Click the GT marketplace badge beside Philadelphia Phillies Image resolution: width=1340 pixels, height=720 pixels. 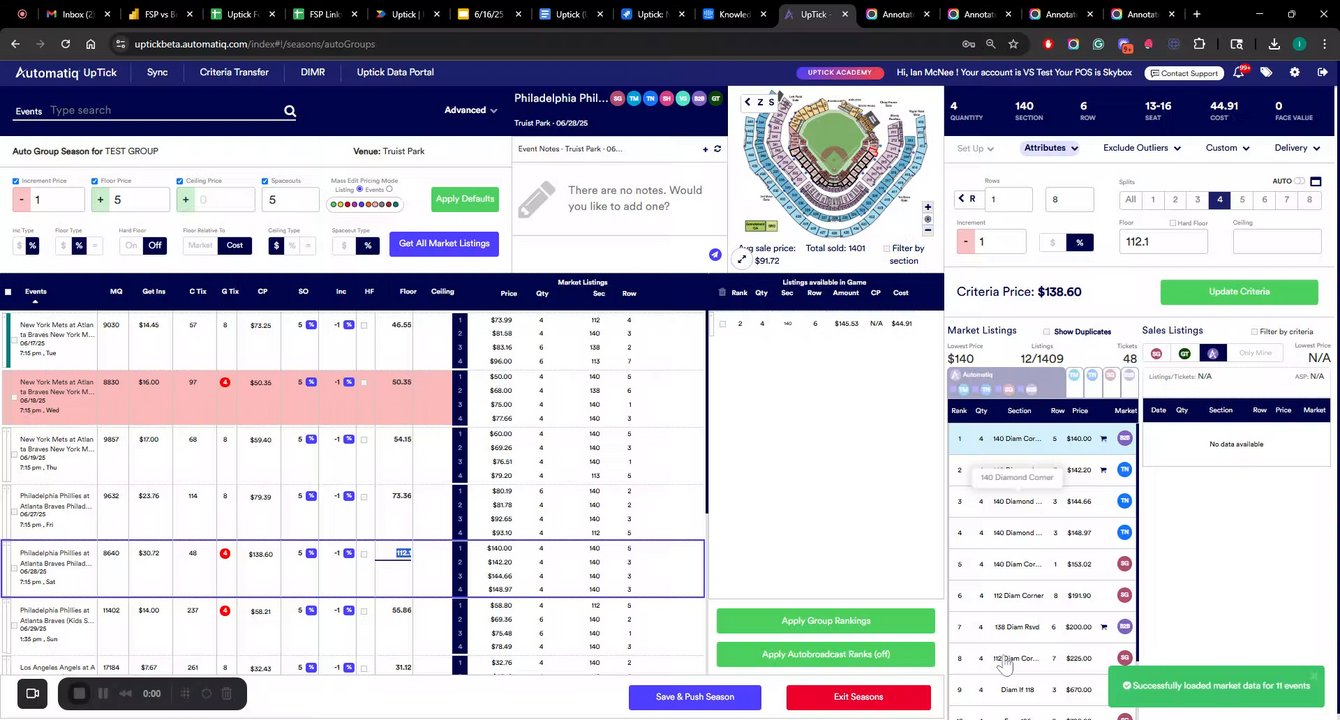[715, 98]
